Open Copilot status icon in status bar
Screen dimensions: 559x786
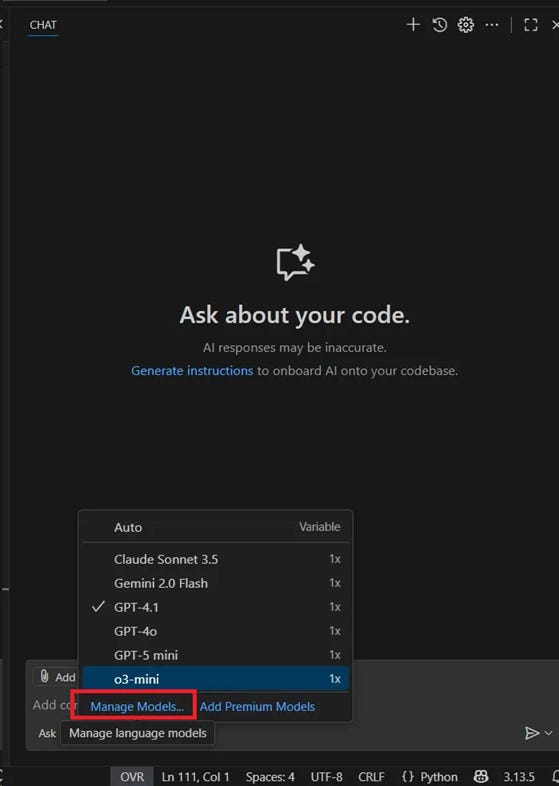481,776
